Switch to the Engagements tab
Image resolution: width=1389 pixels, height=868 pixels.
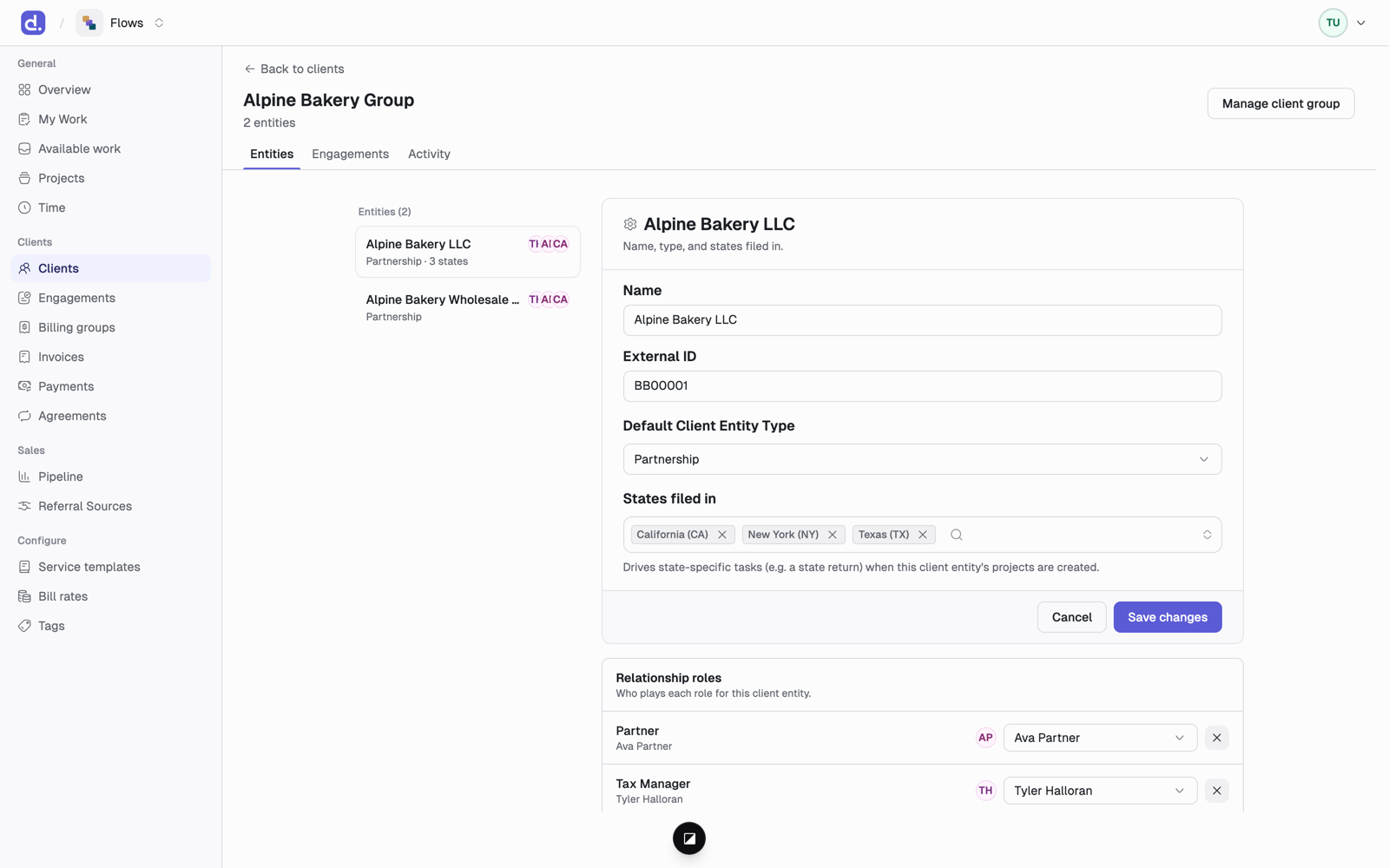351,154
